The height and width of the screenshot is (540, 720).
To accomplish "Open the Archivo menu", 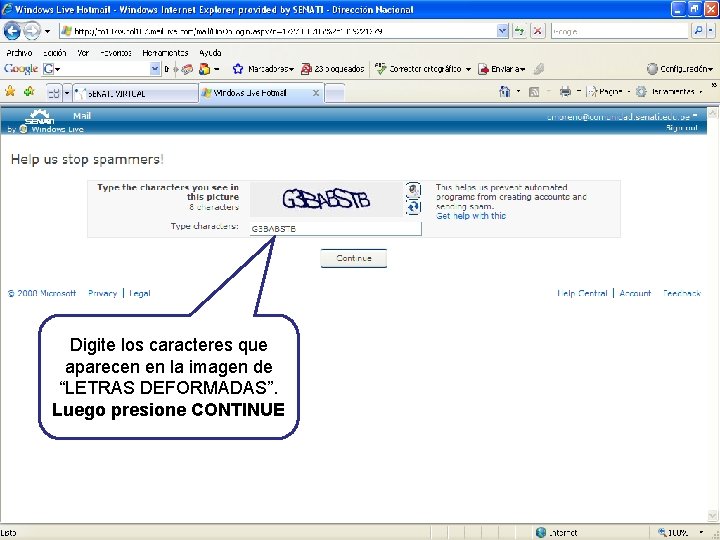I will (x=19, y=53).
